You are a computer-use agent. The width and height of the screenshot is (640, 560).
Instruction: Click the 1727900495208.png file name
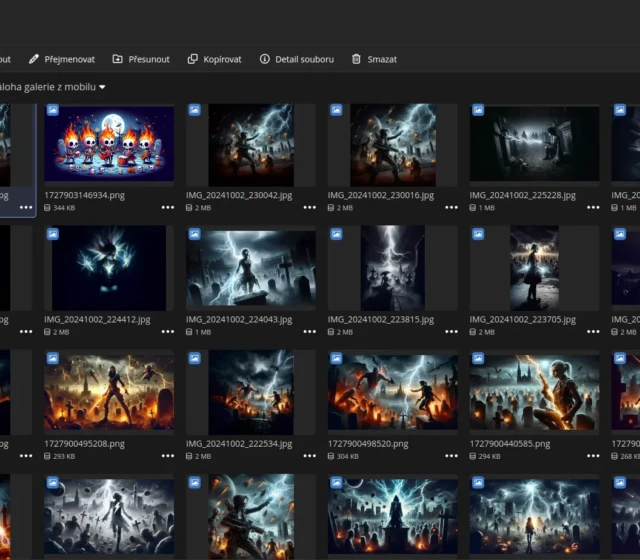[x=85, y=443]
